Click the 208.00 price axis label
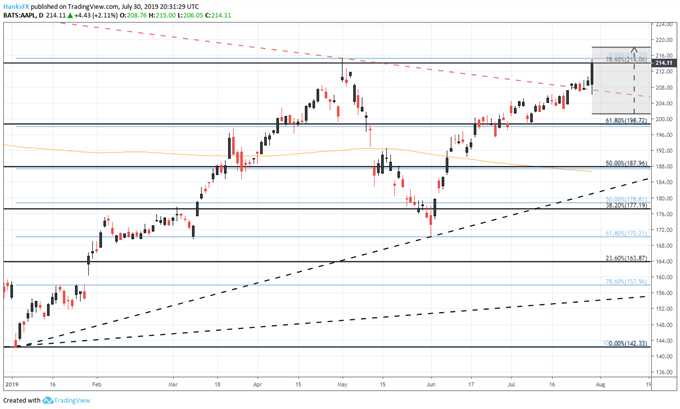680x409 pixels. click(666, 88)
